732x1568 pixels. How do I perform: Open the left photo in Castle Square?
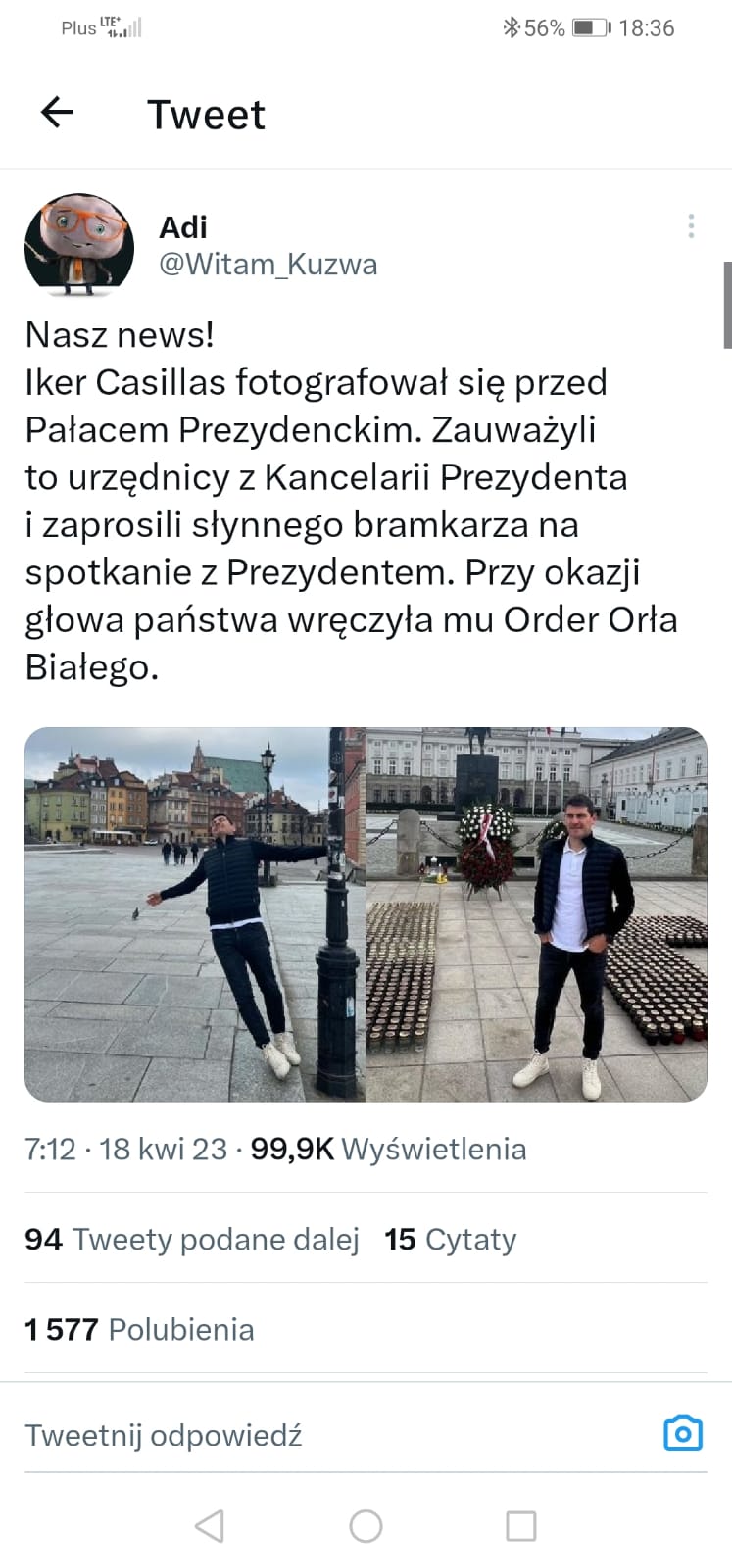coord(194,914)
